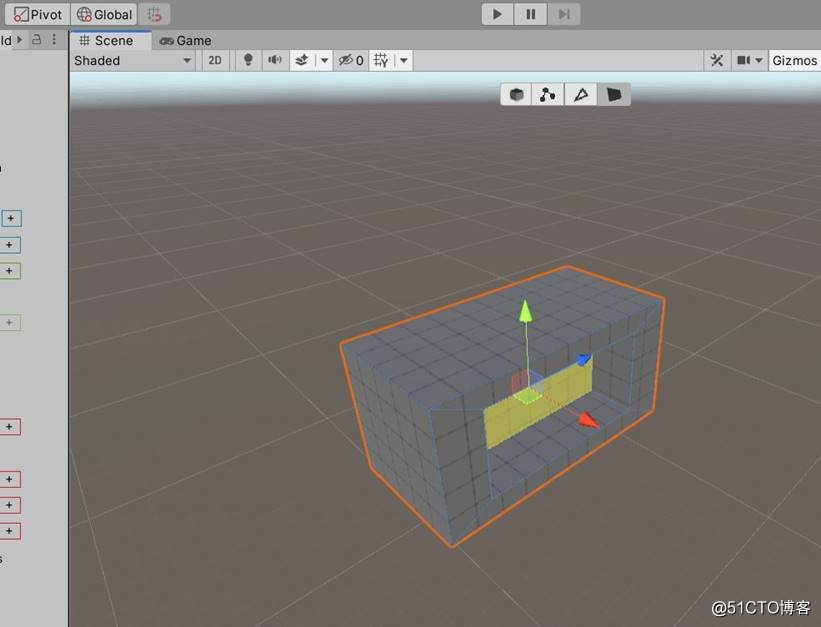Click the Step frame button
The image size is (821, 627).
click(564, 14)
